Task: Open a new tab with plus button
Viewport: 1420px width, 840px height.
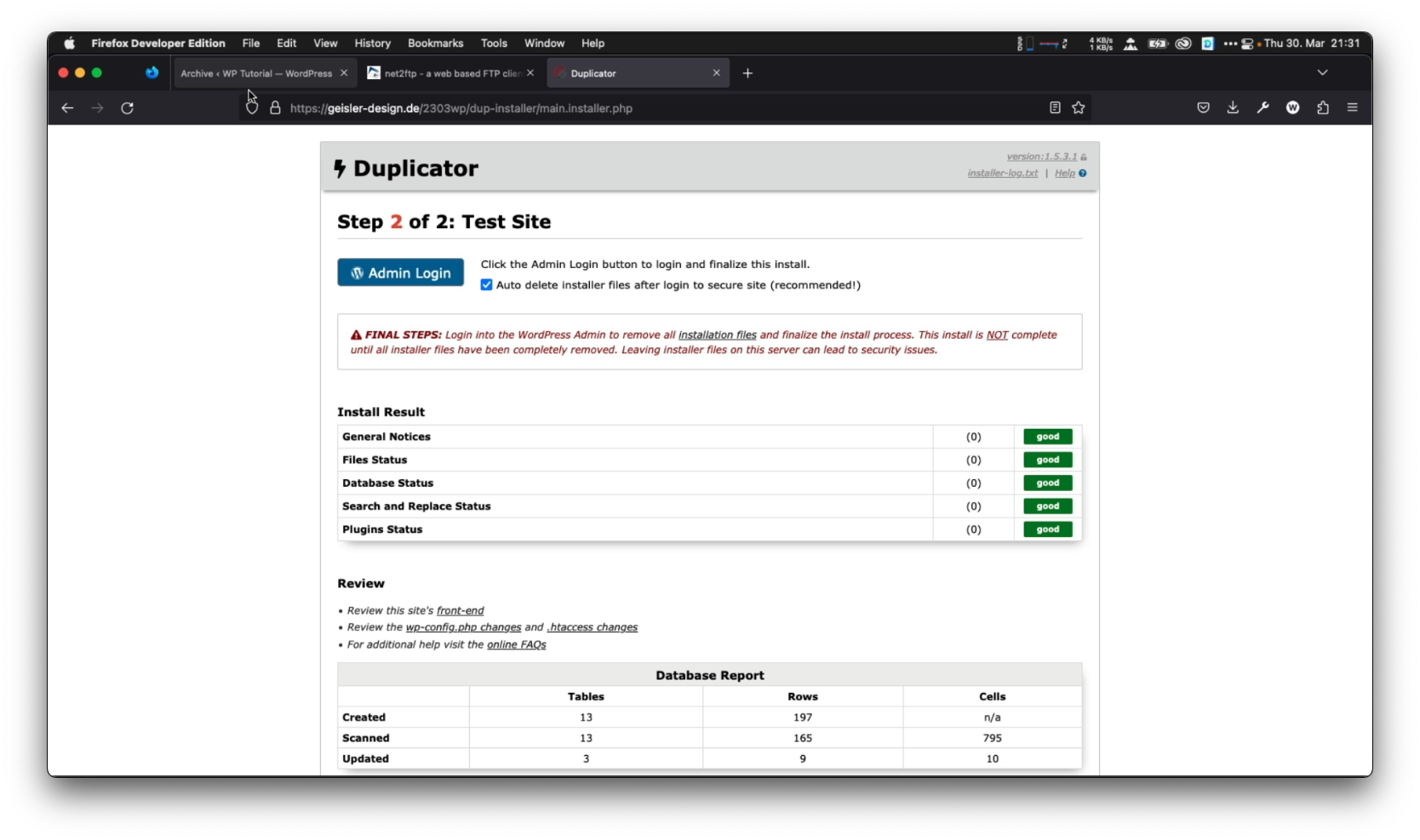Action: pos(747,73)
